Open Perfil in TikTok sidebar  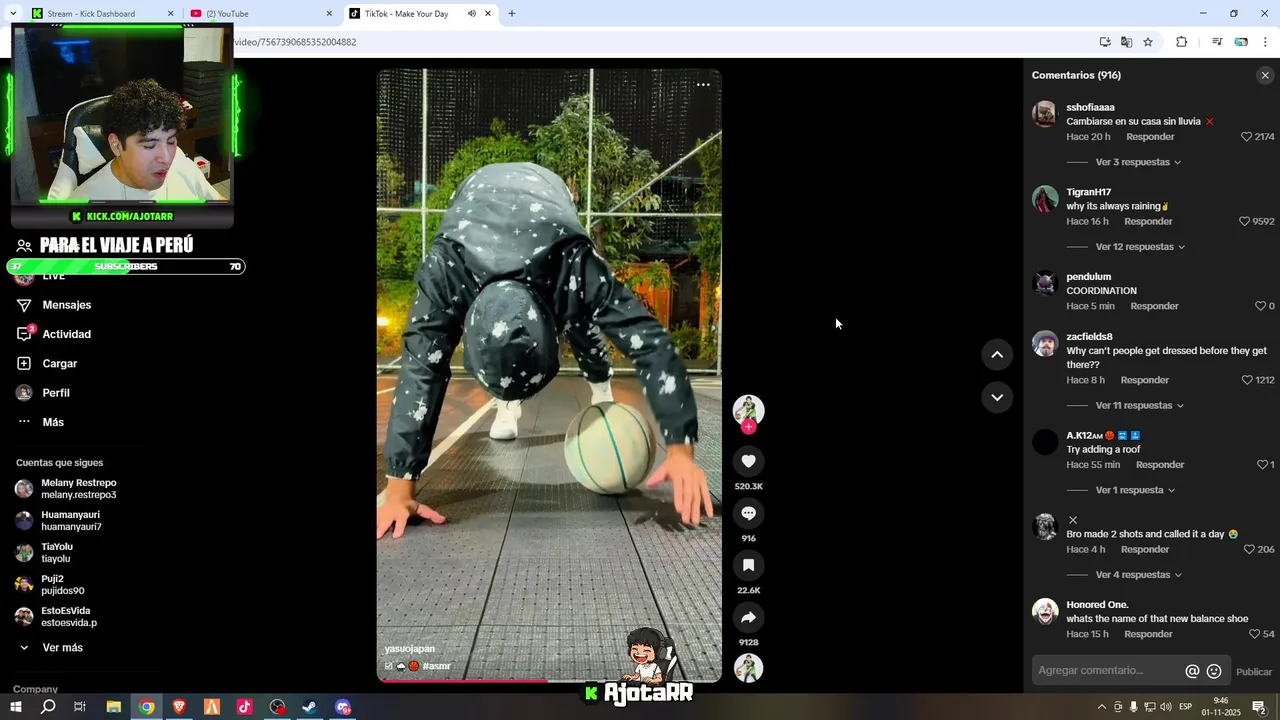tap(55, 393)
